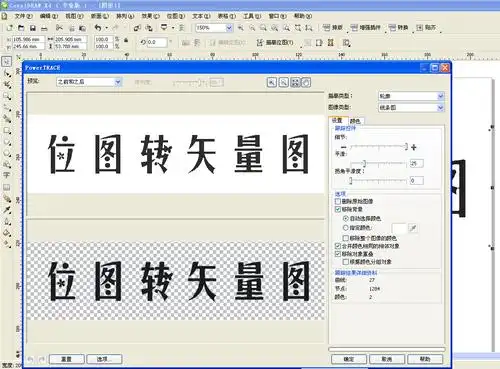Click the Export toolbar icon
Viewport: 500px width, 369px height.
(149, 28)
